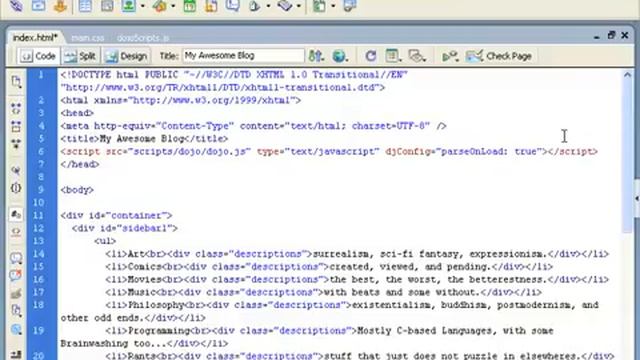Click the code pane scroll up arrow

(x=627, y=75)
